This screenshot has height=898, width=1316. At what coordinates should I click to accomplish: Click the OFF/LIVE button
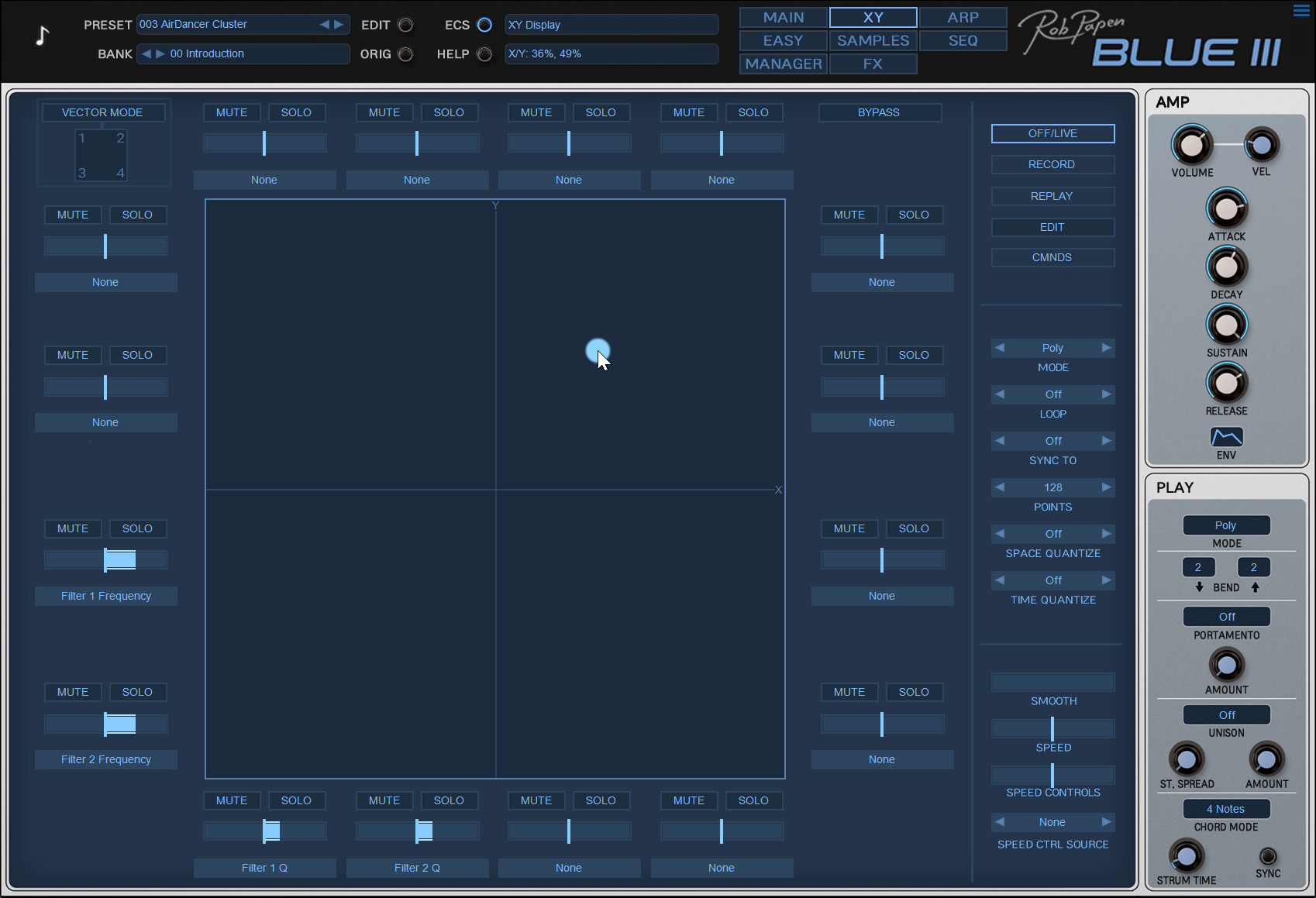tap(1052, 133)
